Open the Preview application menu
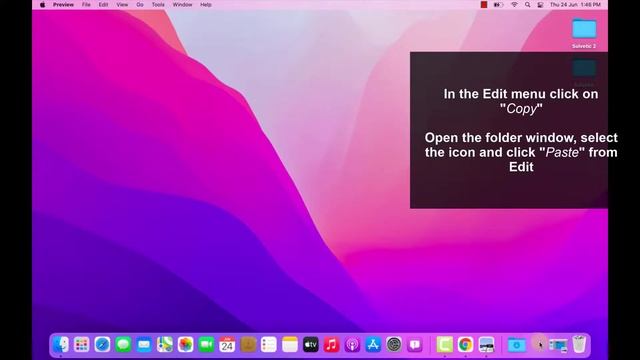The width and height of the screenshot is (640, 360). (x=63, y=5)
